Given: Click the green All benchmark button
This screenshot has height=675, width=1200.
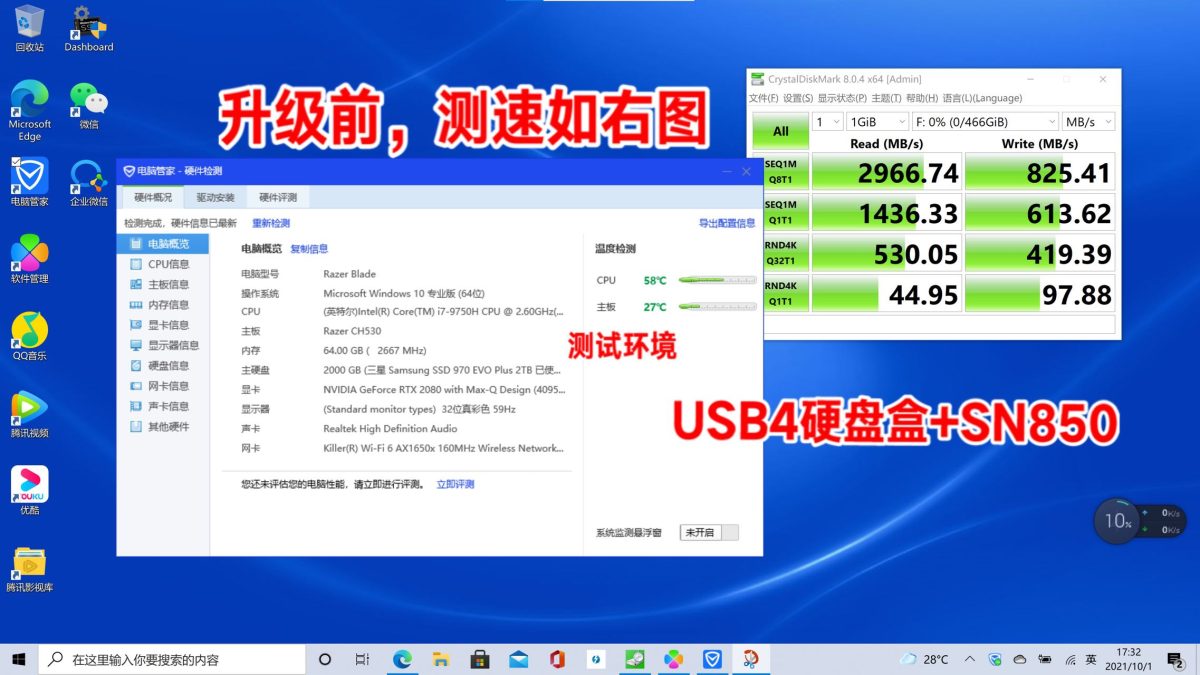Looking at the screenshot, I should click(x=780, y=131).
